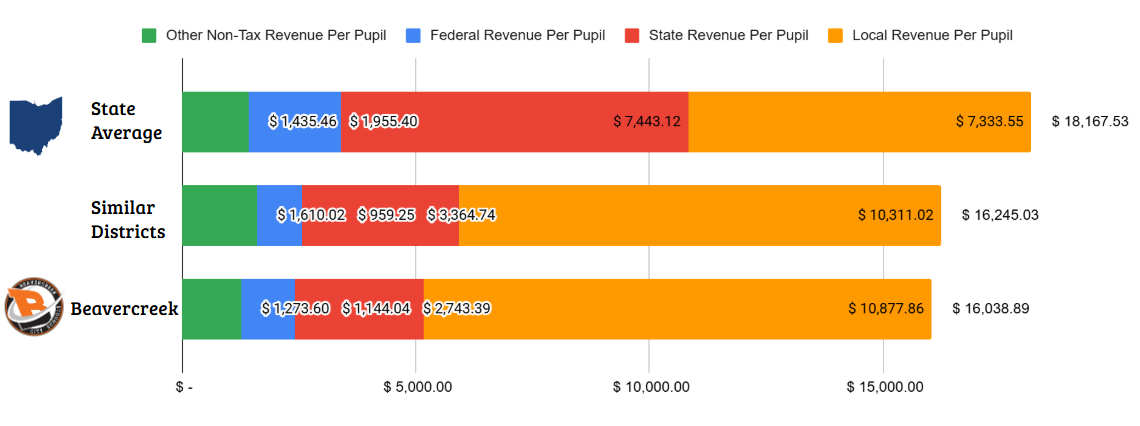Image resolution: width=1140 pixels, height=426 pixels.
Task: Click Similar Districts value $ 959.25
Action: pos(386,215)
